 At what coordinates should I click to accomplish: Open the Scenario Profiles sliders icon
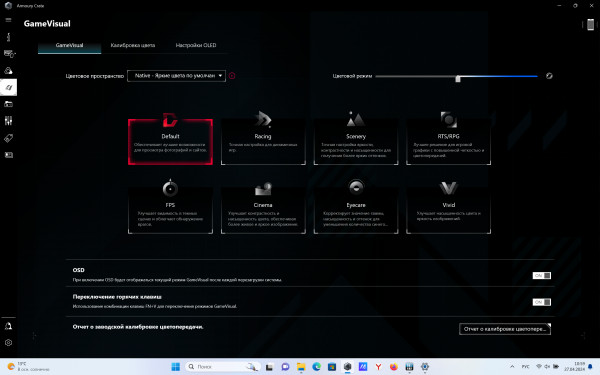pyautogui.click(x=8, y=121)
